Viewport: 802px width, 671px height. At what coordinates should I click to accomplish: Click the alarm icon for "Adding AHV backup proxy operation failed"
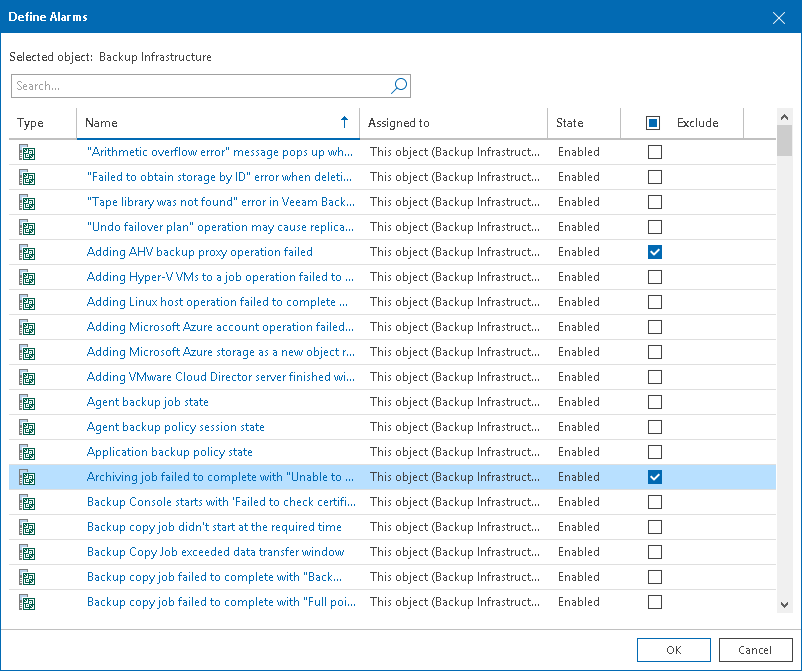coord(27,252)
